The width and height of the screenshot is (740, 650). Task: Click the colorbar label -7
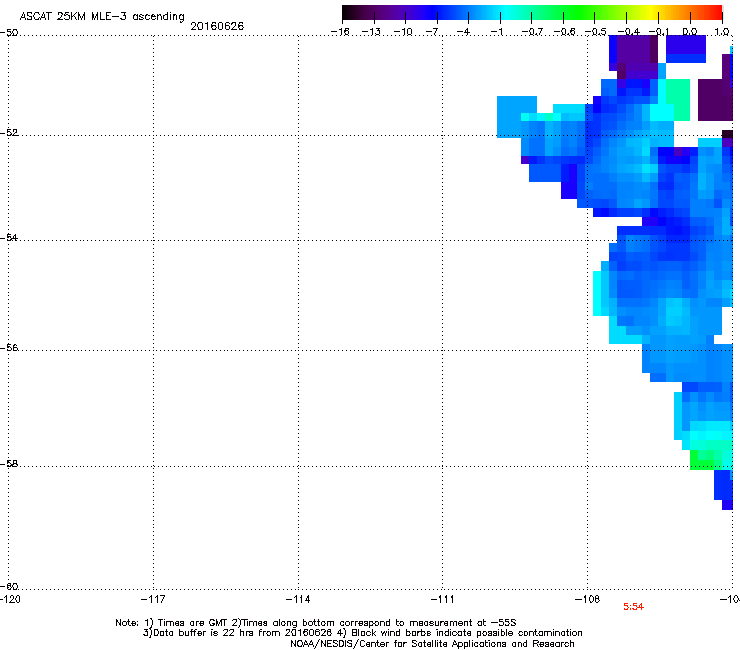pyautogui.click(x=432, y=32)
